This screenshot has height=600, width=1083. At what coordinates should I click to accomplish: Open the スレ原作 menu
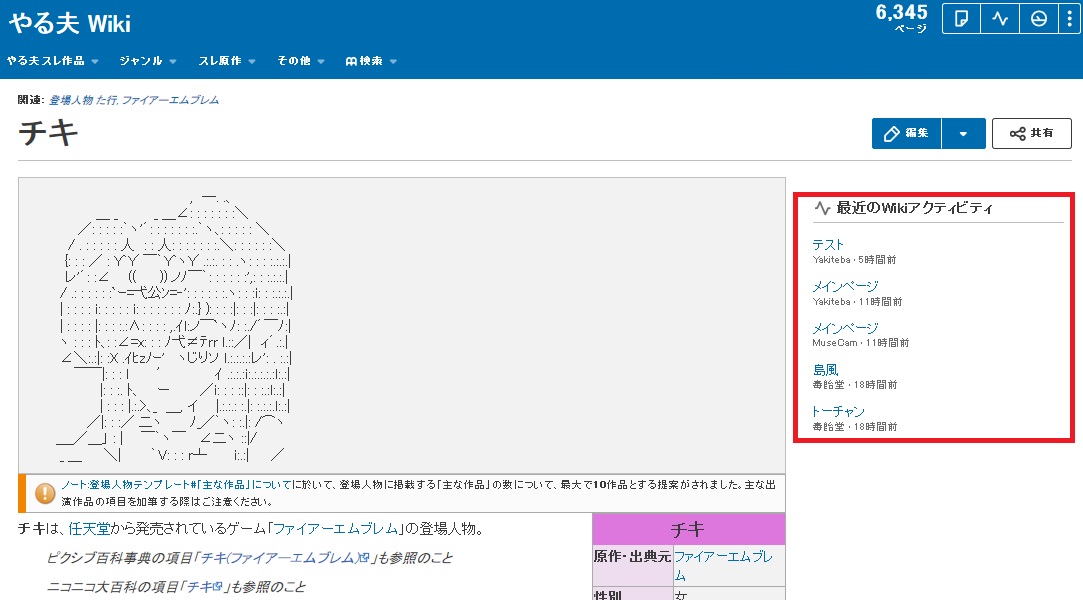227,61
